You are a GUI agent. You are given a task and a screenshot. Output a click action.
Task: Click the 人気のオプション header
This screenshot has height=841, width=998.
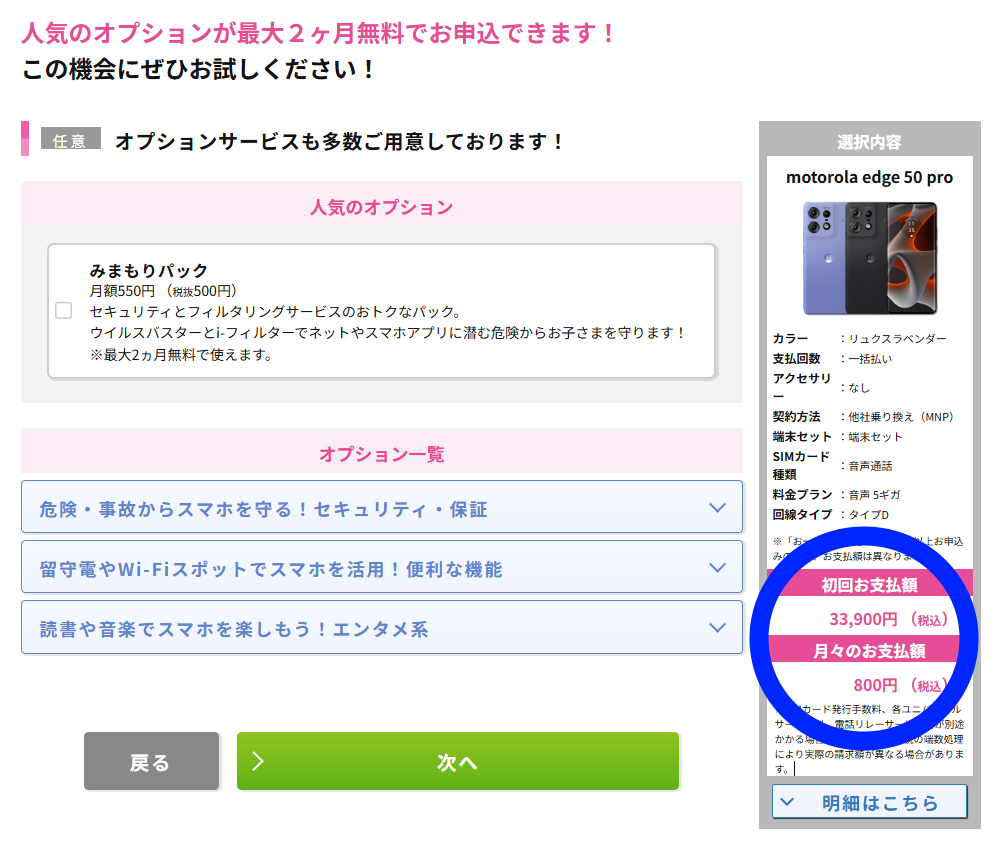pyautogui.click(x=381, y=207)
